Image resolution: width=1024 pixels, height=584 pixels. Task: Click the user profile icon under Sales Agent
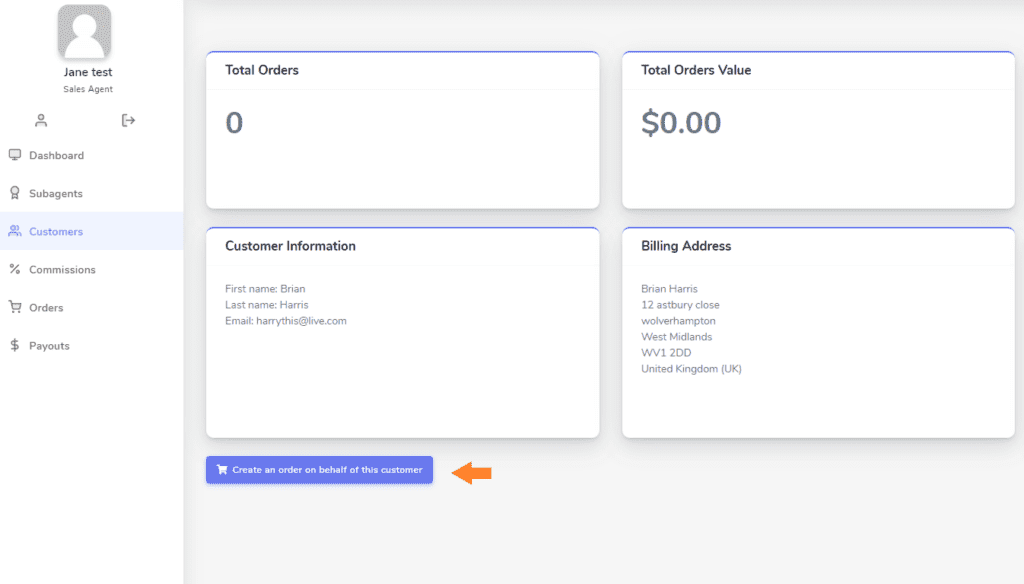[41, 120]
